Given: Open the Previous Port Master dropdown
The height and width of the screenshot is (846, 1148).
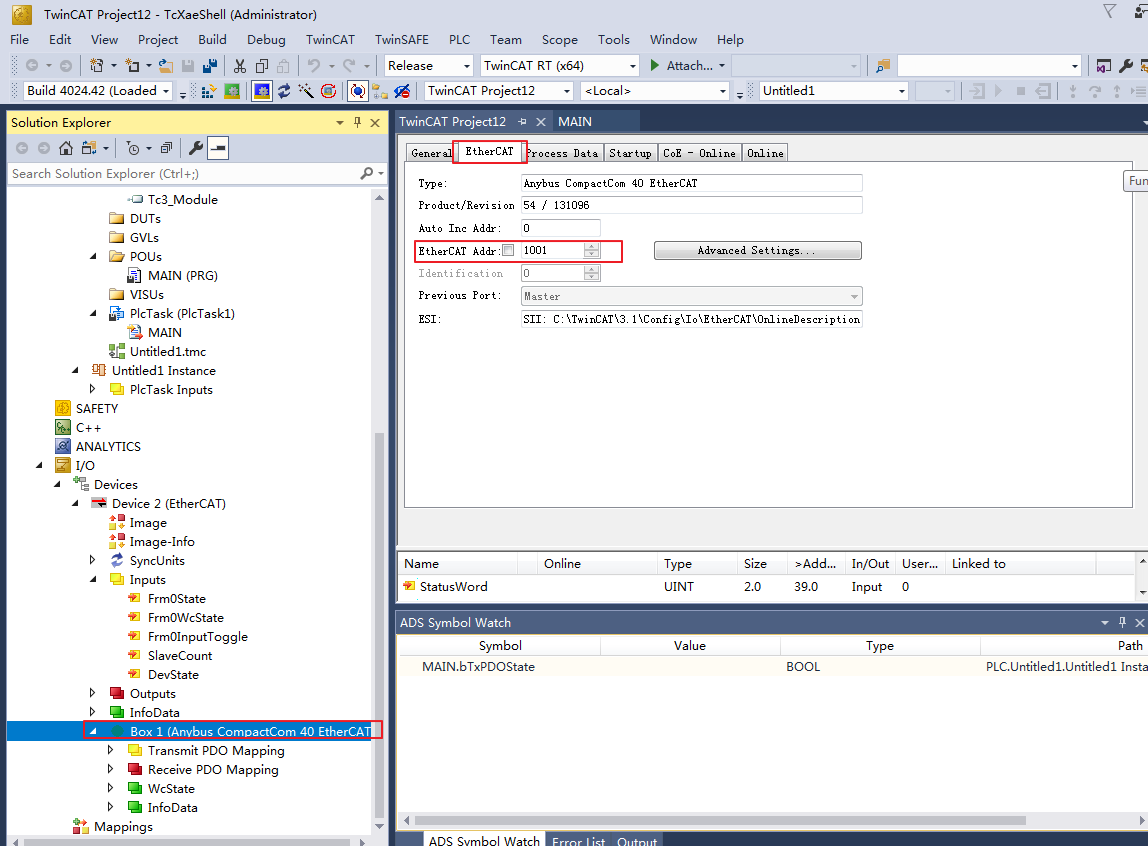Looking at the screenshot, I should (x=854, y=296).
